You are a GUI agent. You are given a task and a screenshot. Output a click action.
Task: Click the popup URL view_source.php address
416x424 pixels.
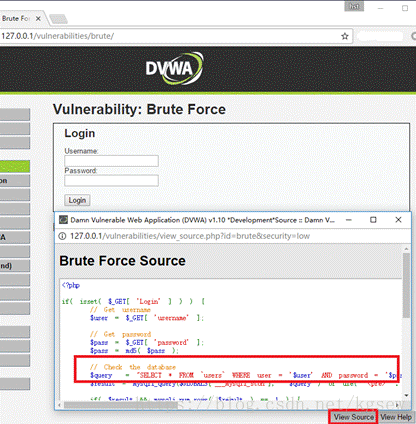(190, 236)
